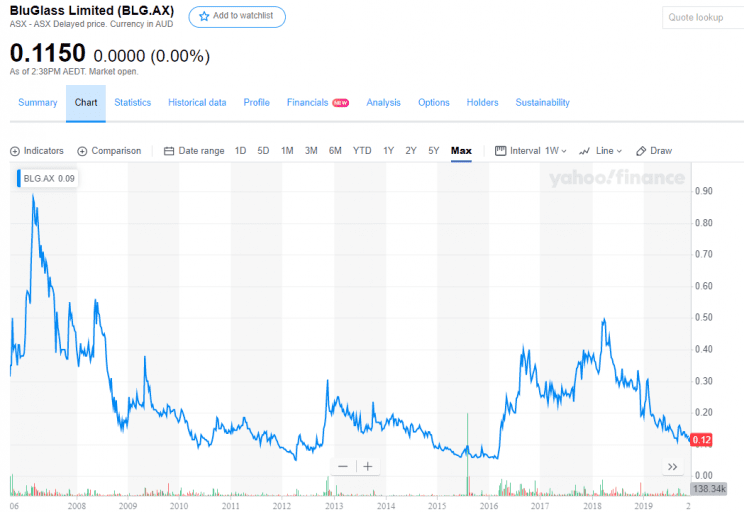Set chart range to 2Y

(x=411, y=151)
